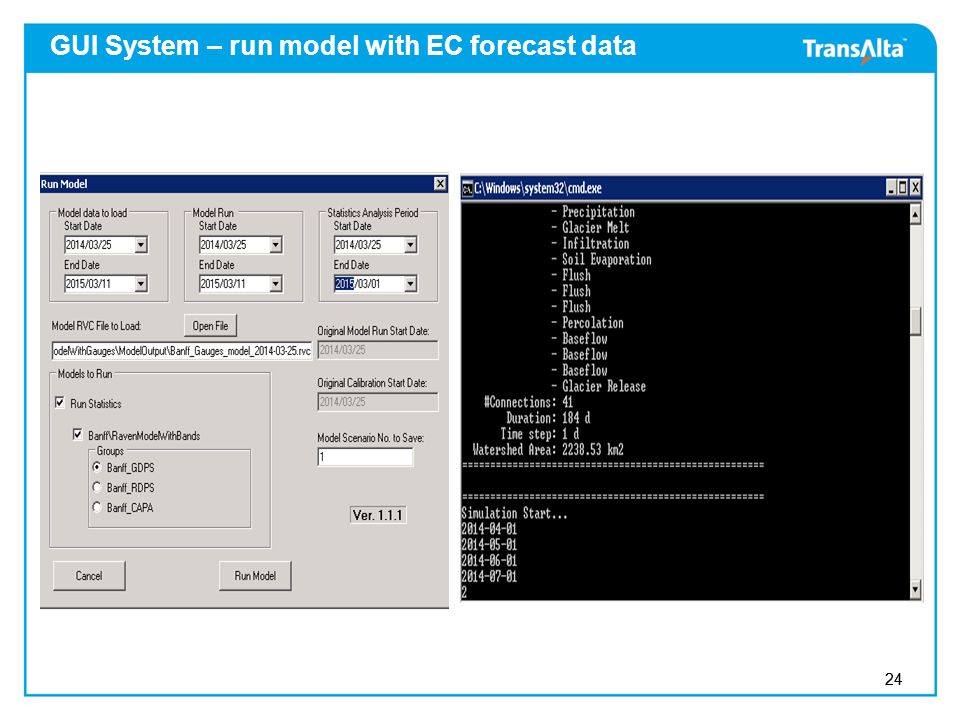Expand Model Run Start Date dropdown
The width and height of the screenshot is (960, 720).
276,245
